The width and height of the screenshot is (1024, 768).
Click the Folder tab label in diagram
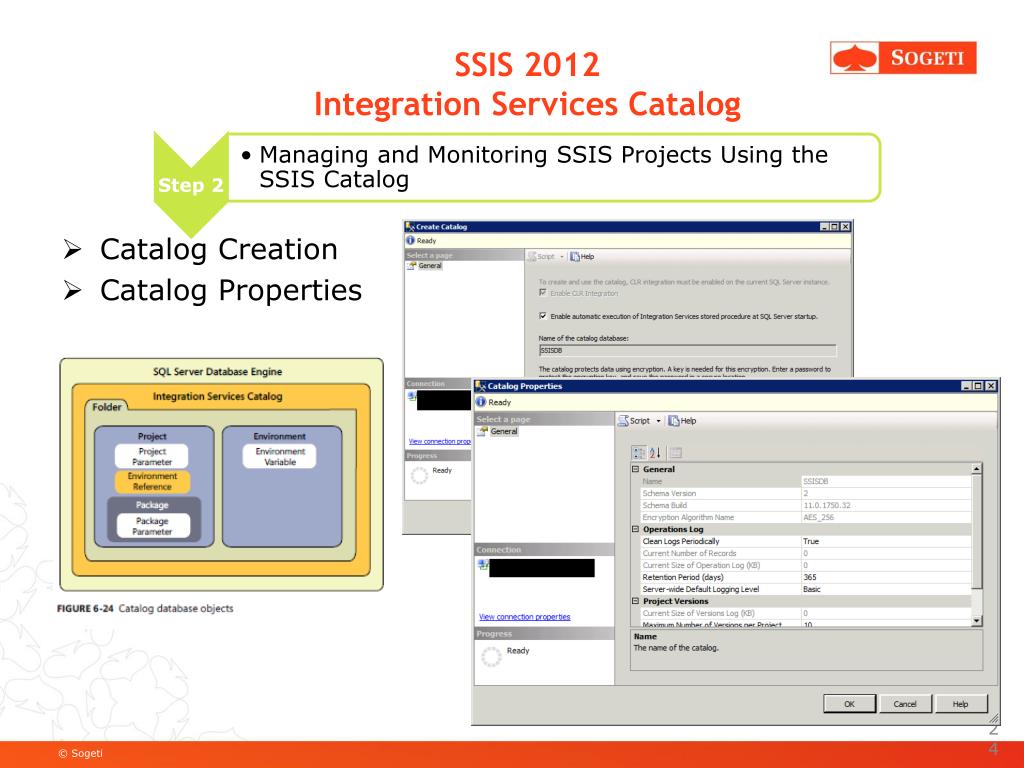pos(106,407)
